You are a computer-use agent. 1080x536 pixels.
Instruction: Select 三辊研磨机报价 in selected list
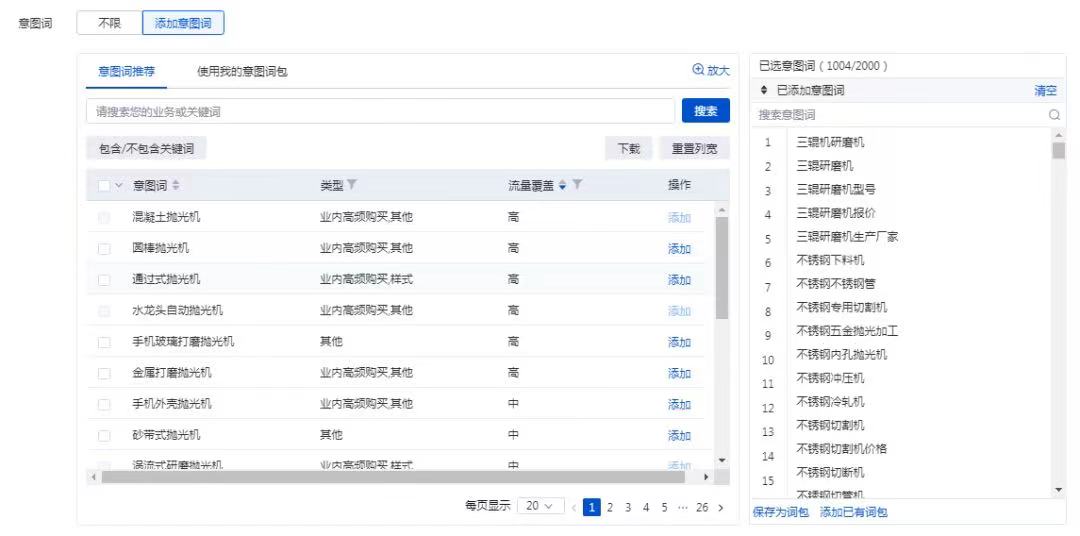pos(835,213)
